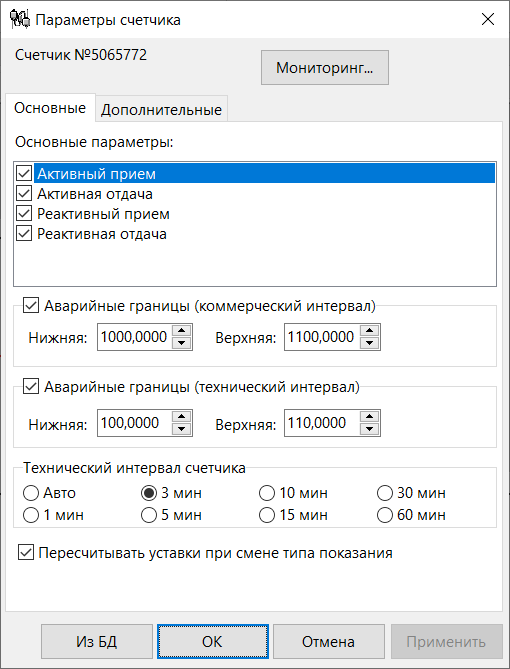Decrease the technical upper limit with down arrow
Viewport: 510px width, 669px height.
pyautogui.click(x=370, y=429)
